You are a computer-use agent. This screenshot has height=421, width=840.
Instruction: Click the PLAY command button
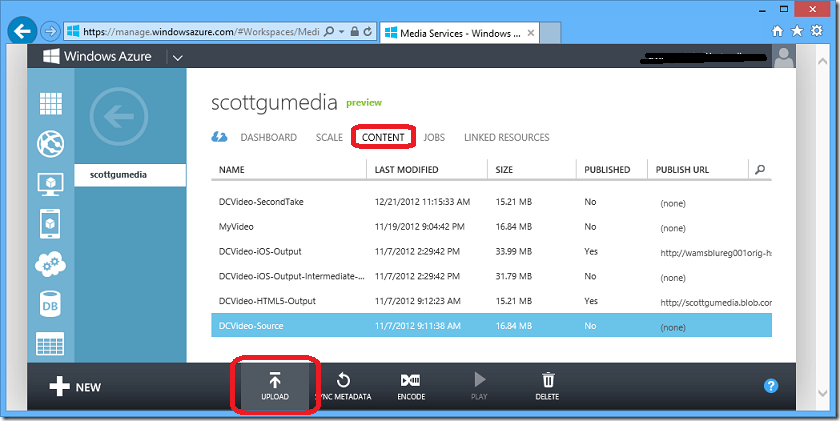pyautogui.click(x=479, y=387)
